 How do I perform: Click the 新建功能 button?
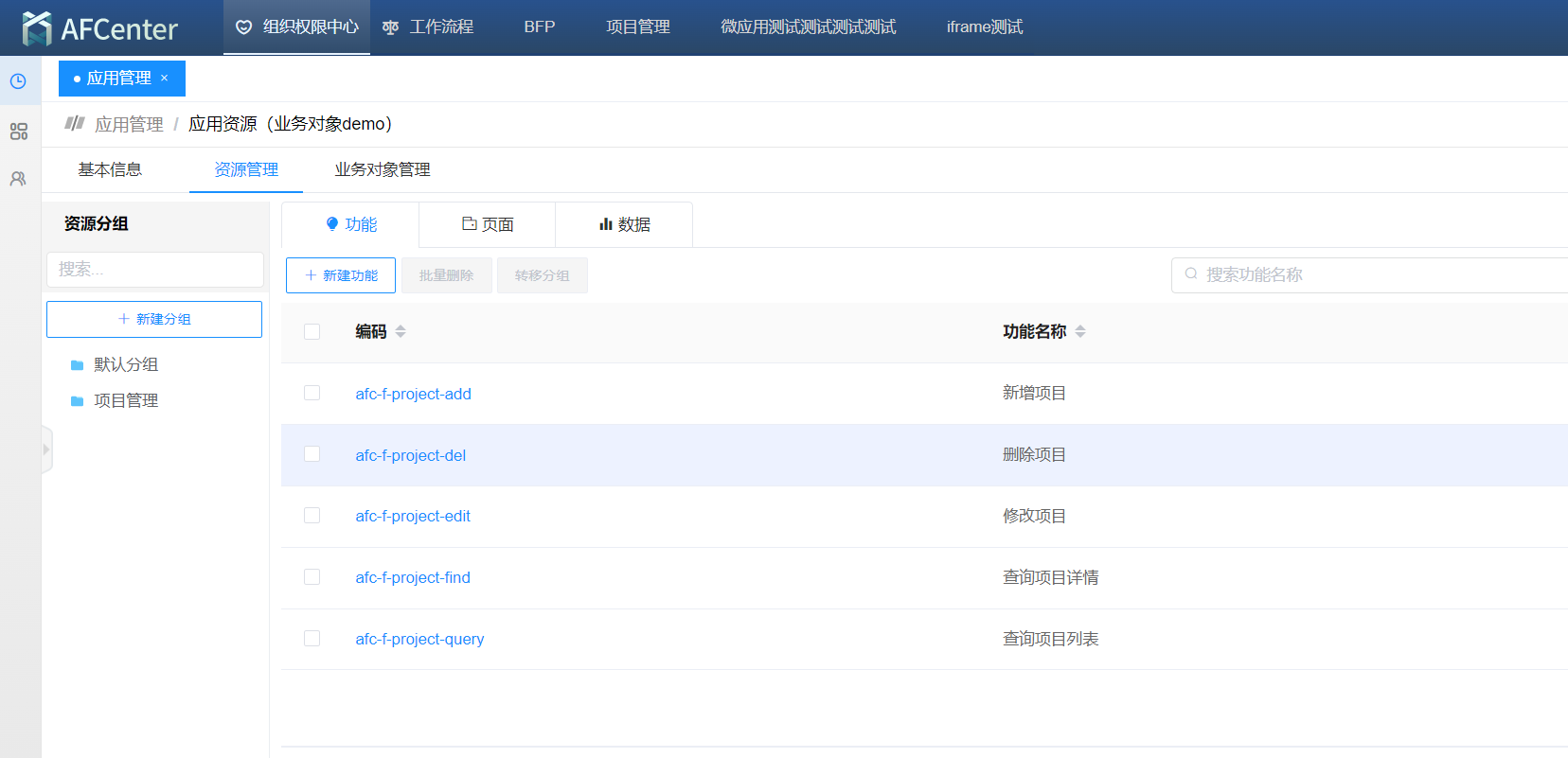pos(341,275)
